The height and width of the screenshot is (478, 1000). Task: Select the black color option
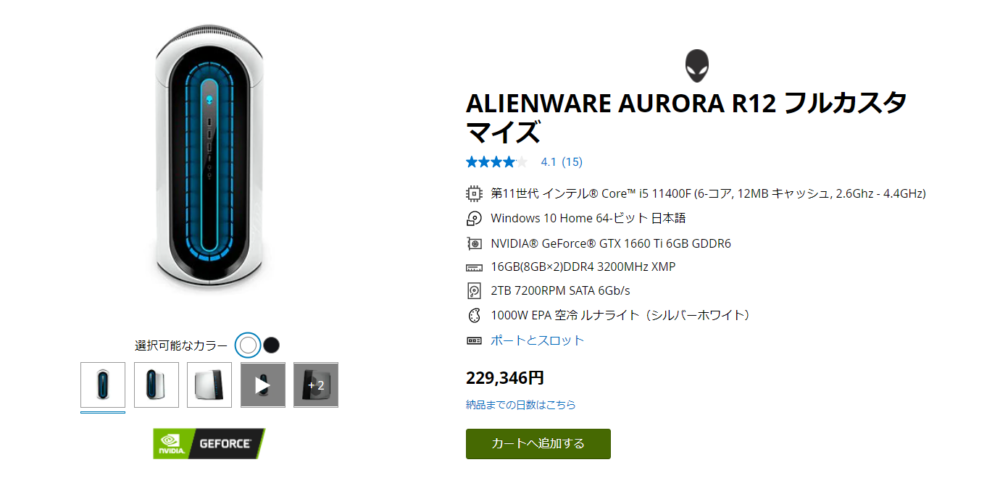[x=272, y=345]
